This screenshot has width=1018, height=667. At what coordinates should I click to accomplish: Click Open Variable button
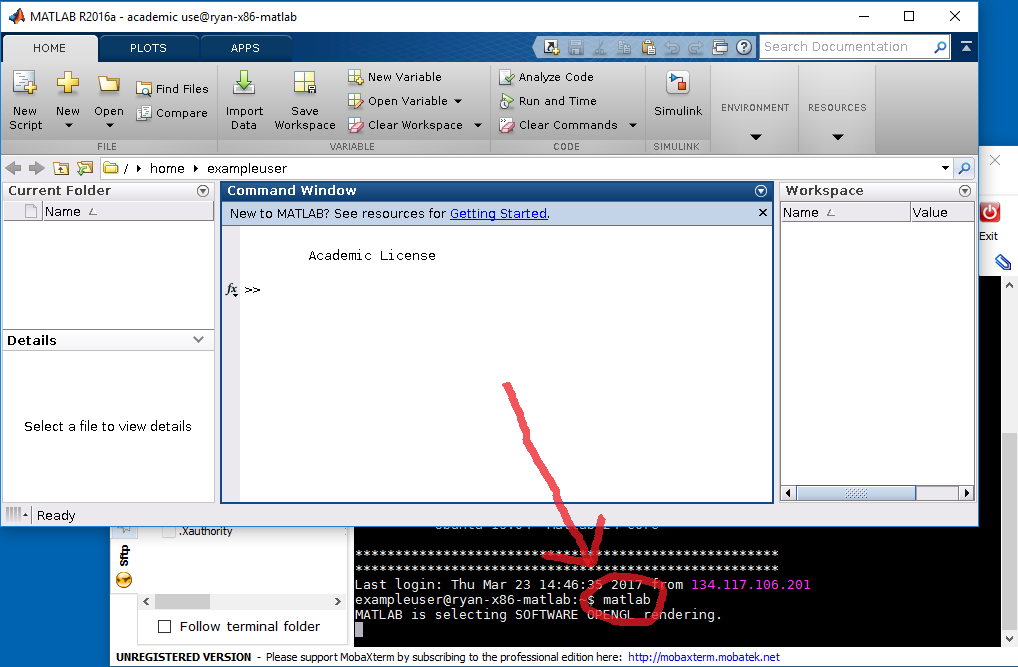pos(398,101)
